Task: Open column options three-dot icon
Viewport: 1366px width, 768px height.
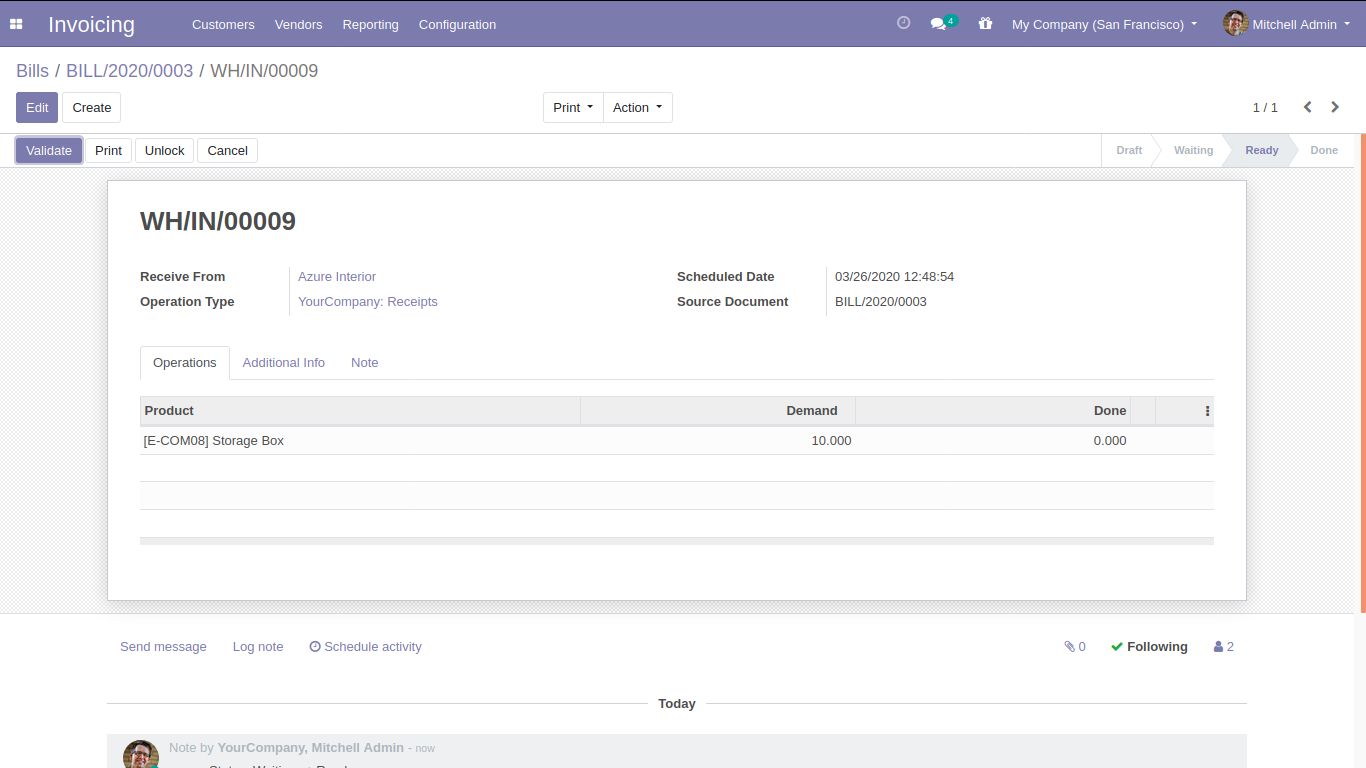Action: tap(1207, 411)
